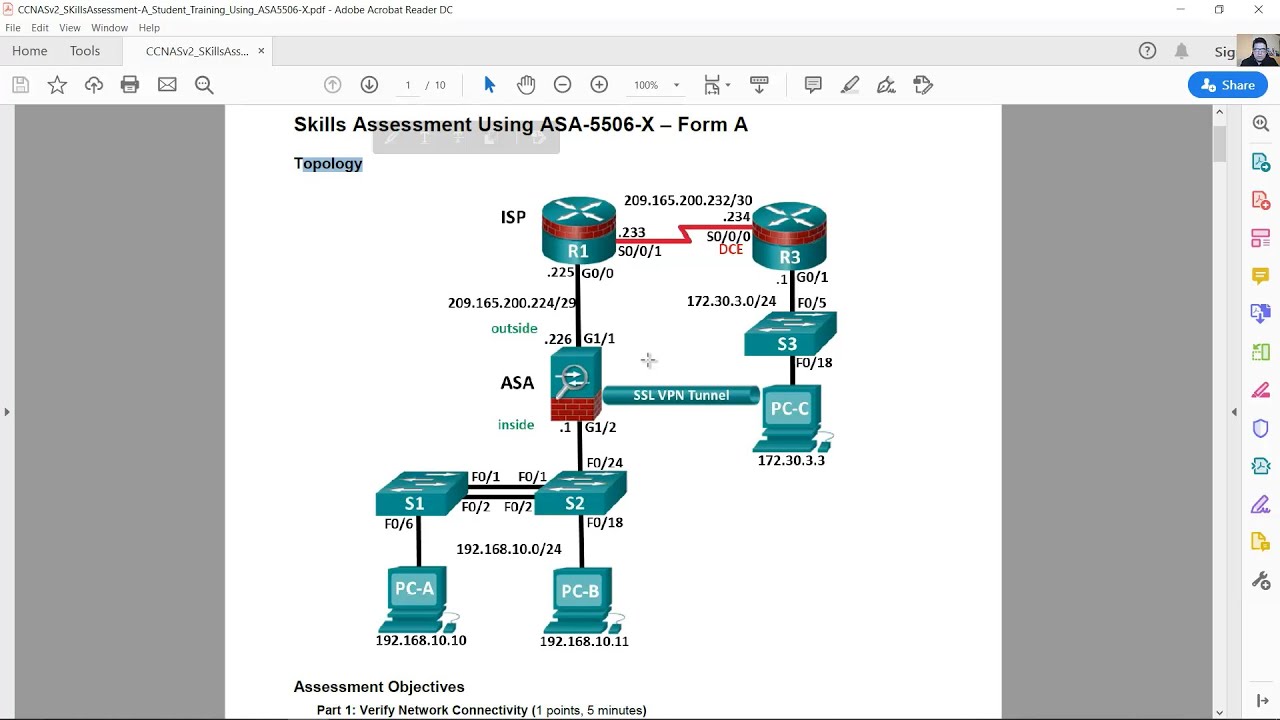Click the vertical scrollbar thumb
This screenshot has width=1280, height=720.
(1219, 142)
